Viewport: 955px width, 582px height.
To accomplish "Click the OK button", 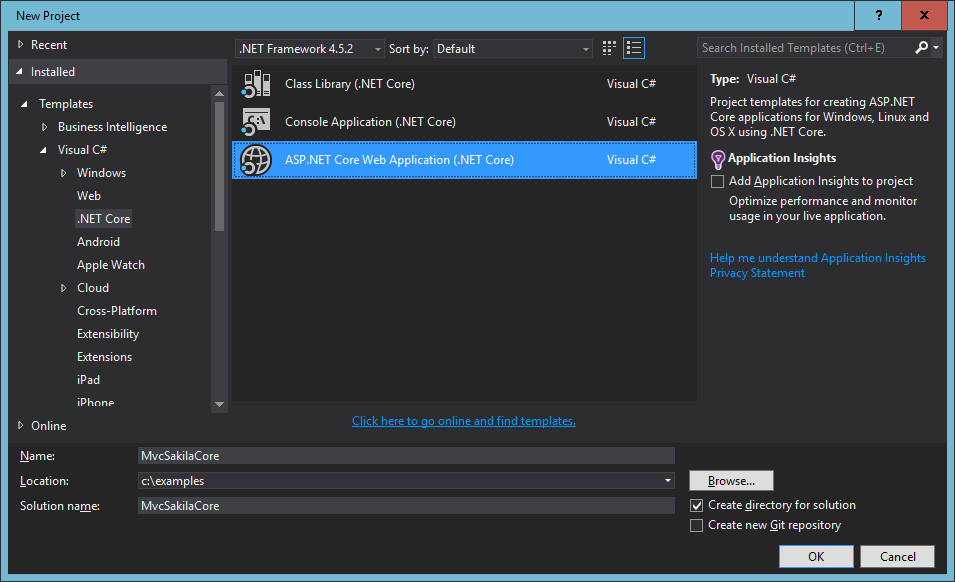I will click(816, 556).
